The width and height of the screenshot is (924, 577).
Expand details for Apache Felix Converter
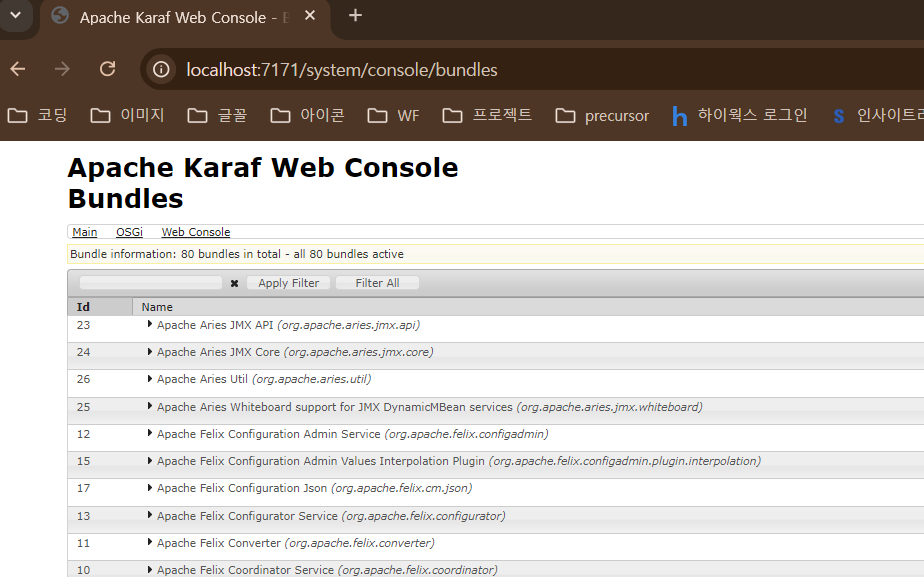point(150,542)
